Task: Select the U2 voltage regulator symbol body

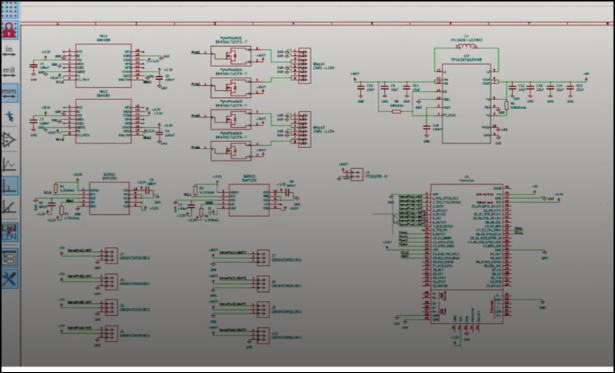Action: [466, 104]
